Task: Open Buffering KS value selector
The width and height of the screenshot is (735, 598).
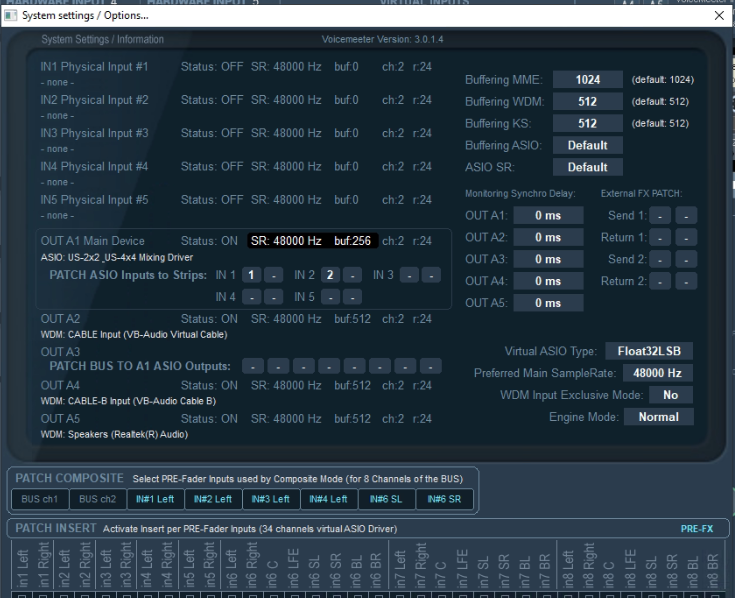Action: [x=588, y=124]
